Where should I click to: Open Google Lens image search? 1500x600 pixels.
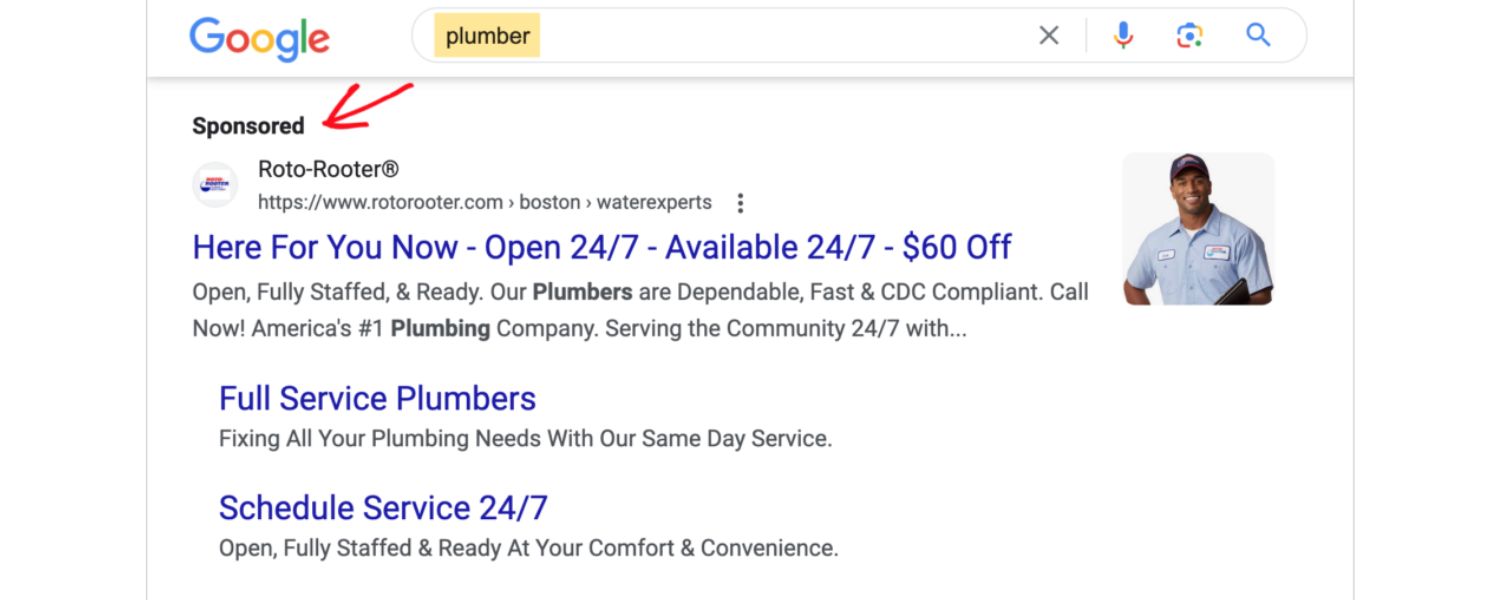point(1189,35)
